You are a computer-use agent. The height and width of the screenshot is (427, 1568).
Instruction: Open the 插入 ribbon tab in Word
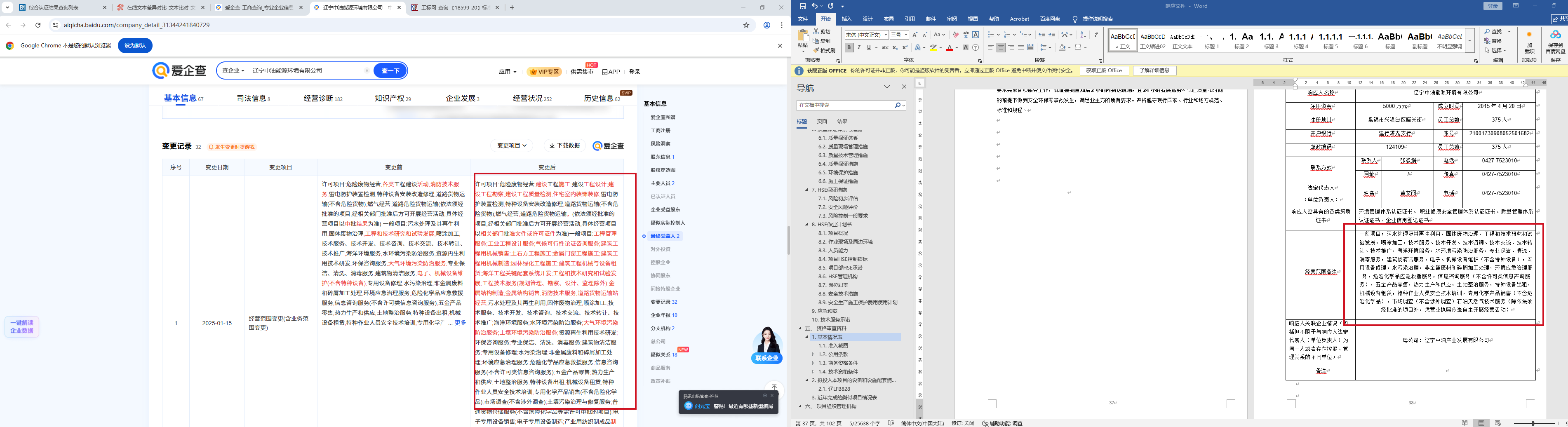click(x=847, y=19)
